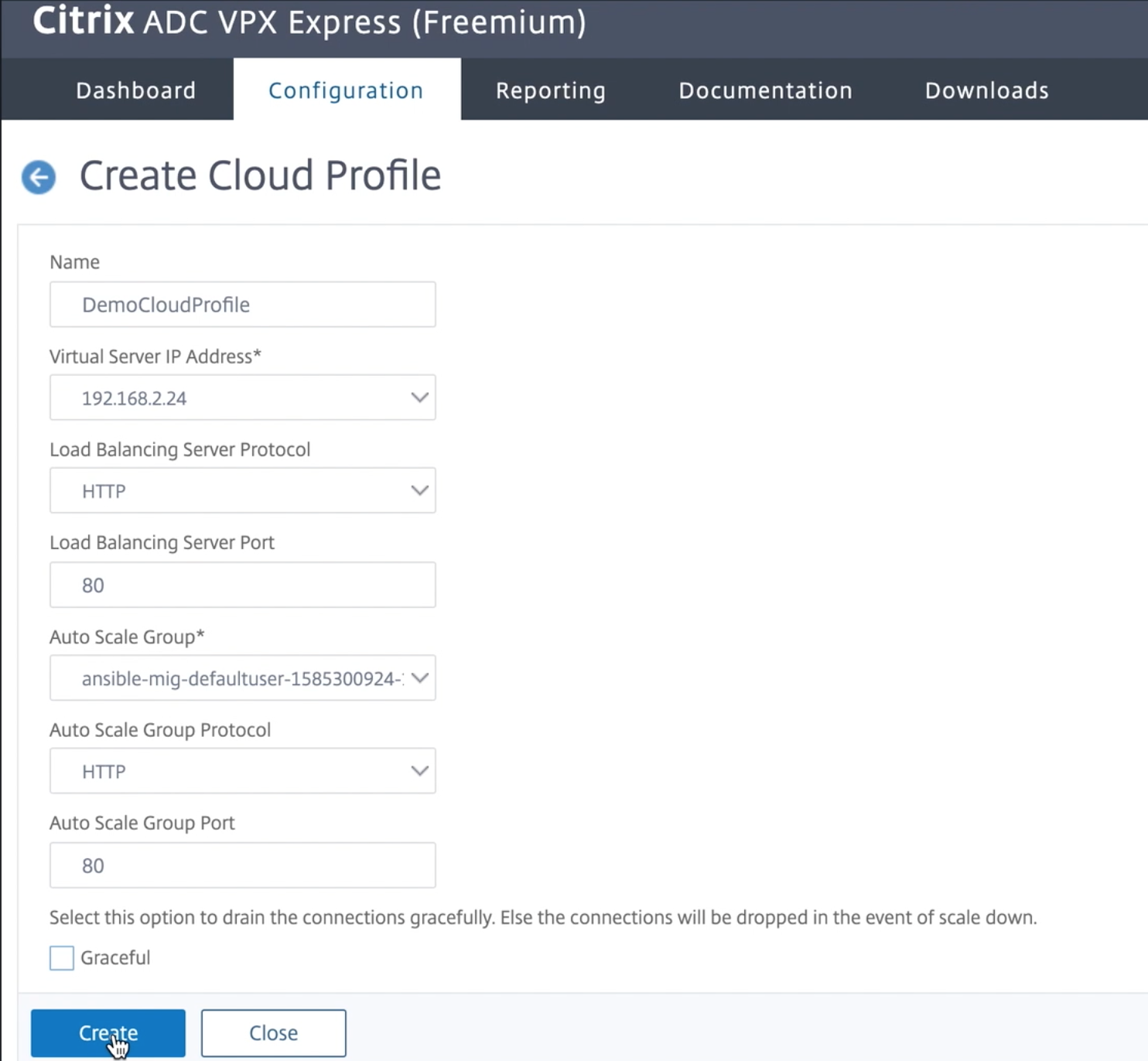Image resolution: width=1148 pixels, height=1061 pixels.
Task: Click the Virtual Server IP Address label
Action: tap(155, 357)
